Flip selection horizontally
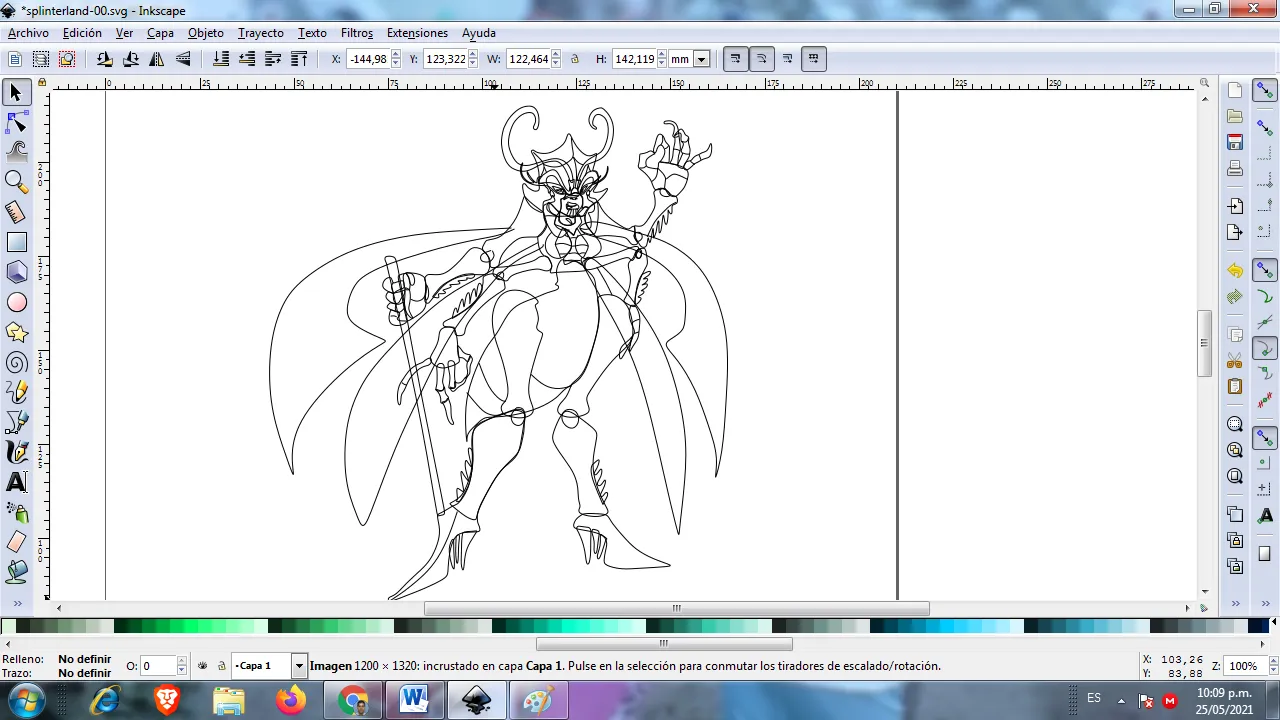The width and height of the screenshot is (1280, 720). tap(157, 59)
